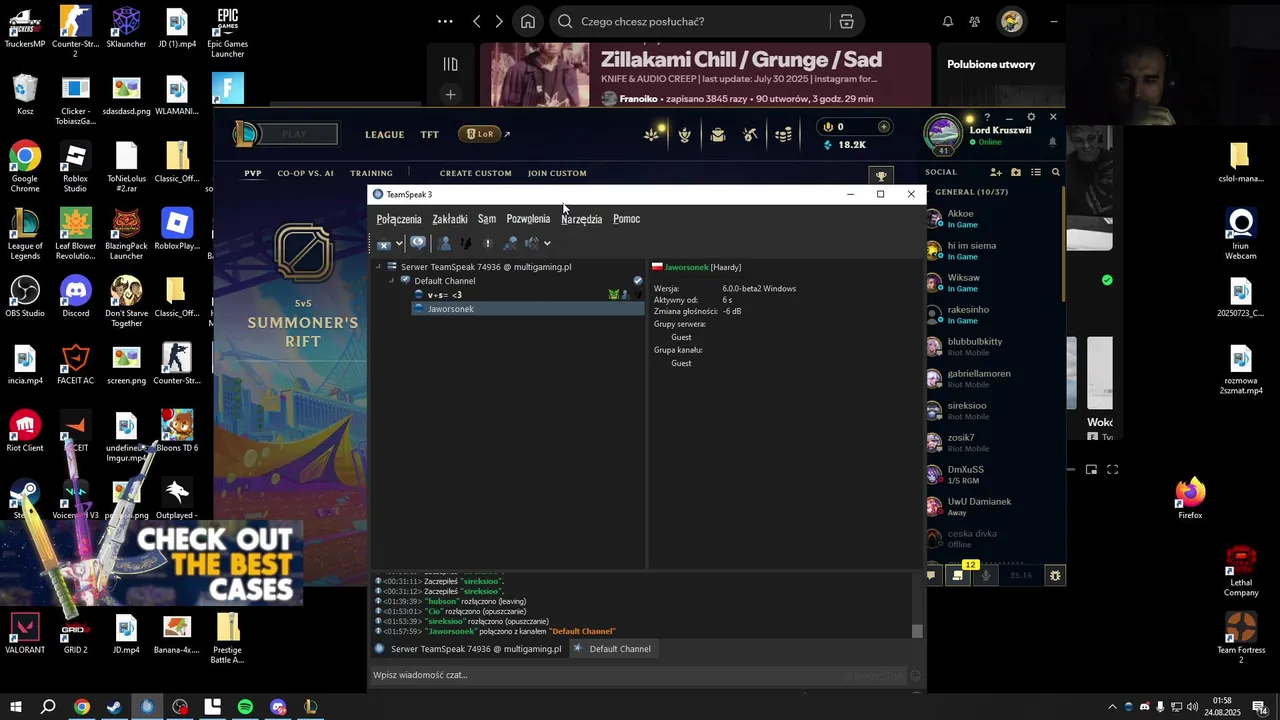Click JOIN CUSTOM in League client

click(x=557, y=173)
